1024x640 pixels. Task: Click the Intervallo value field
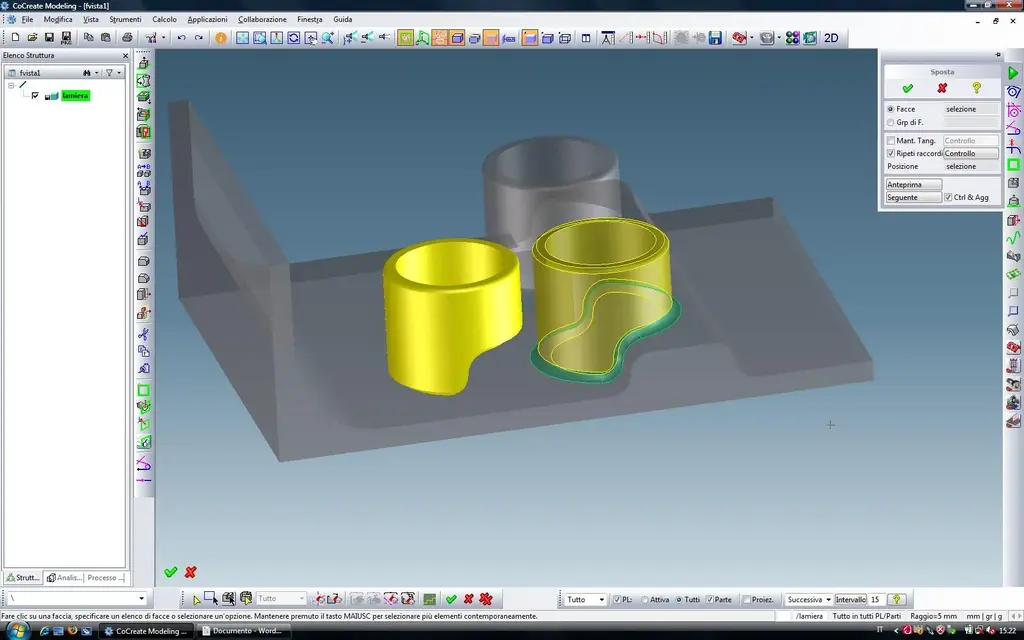click(876, 600)
